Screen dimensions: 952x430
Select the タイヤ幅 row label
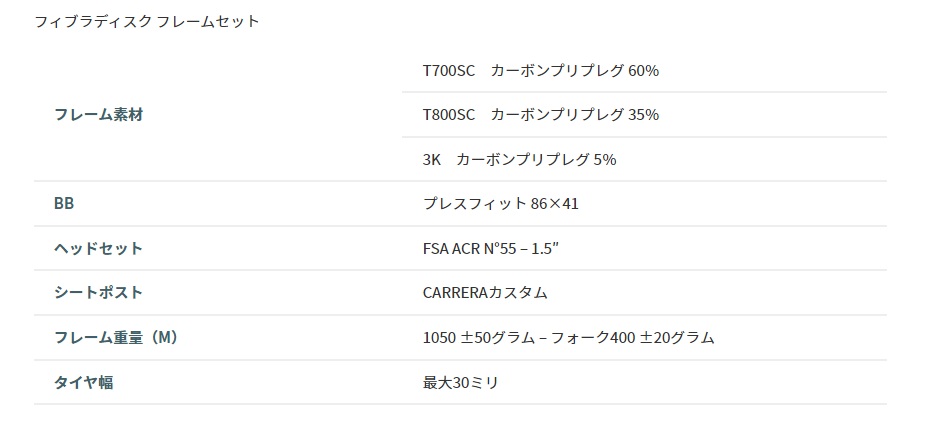84,383
